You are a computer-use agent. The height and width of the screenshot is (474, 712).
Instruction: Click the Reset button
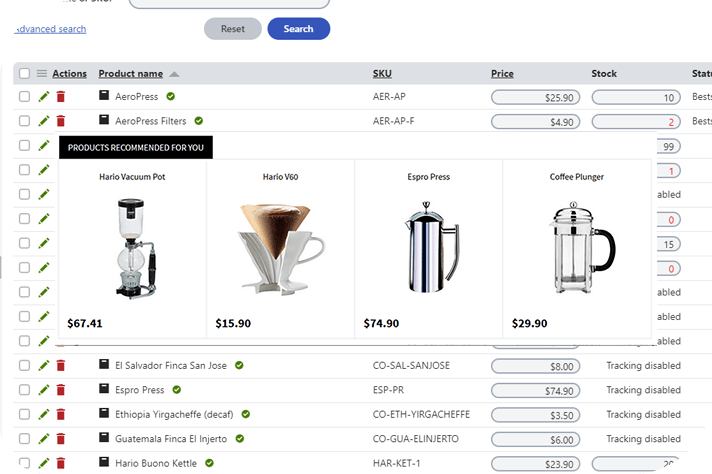233,29
